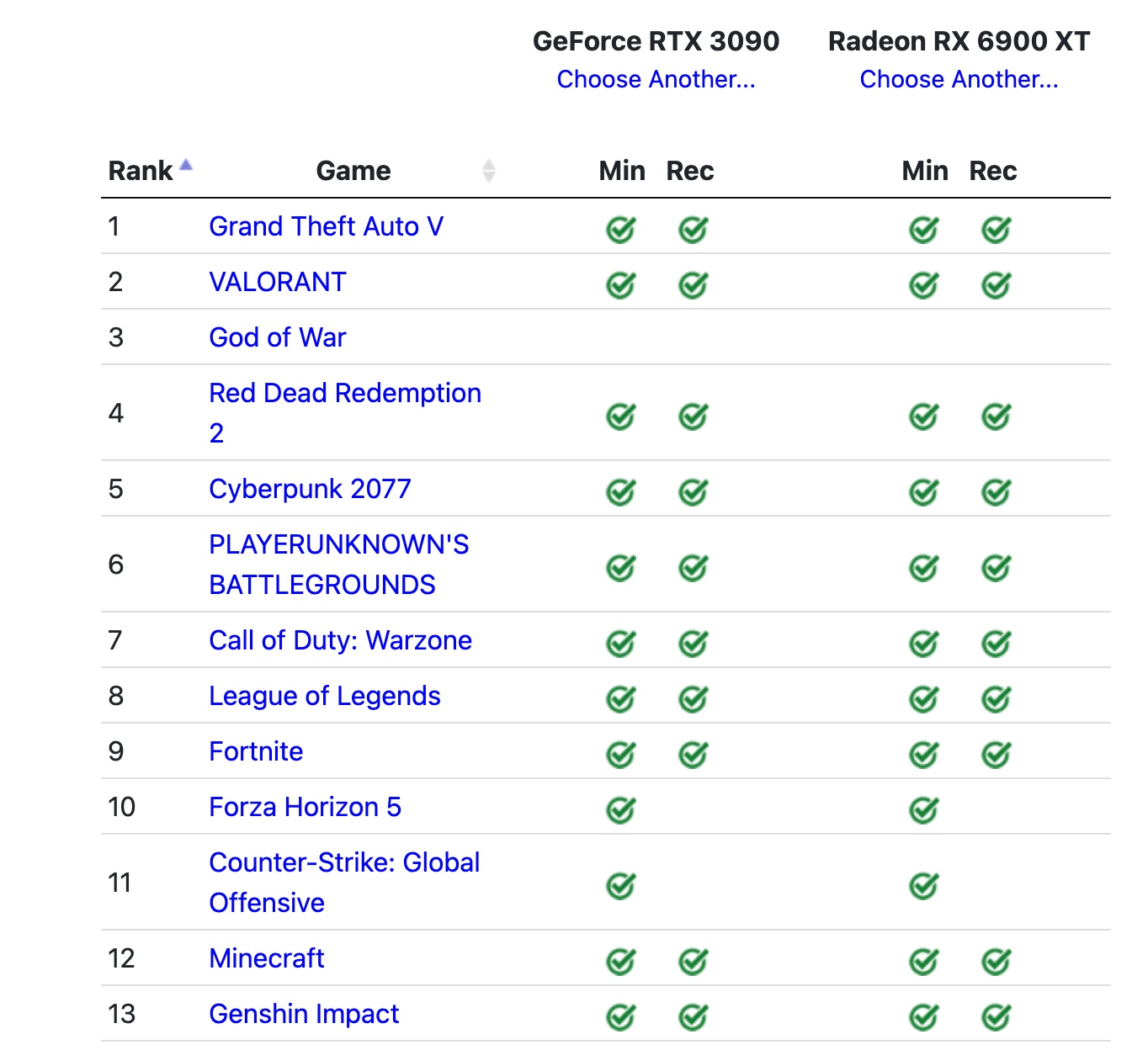Click rank number 11 beside Counter-Strike
Viewport: 1148px width, 1050px height.
(120, 883)
